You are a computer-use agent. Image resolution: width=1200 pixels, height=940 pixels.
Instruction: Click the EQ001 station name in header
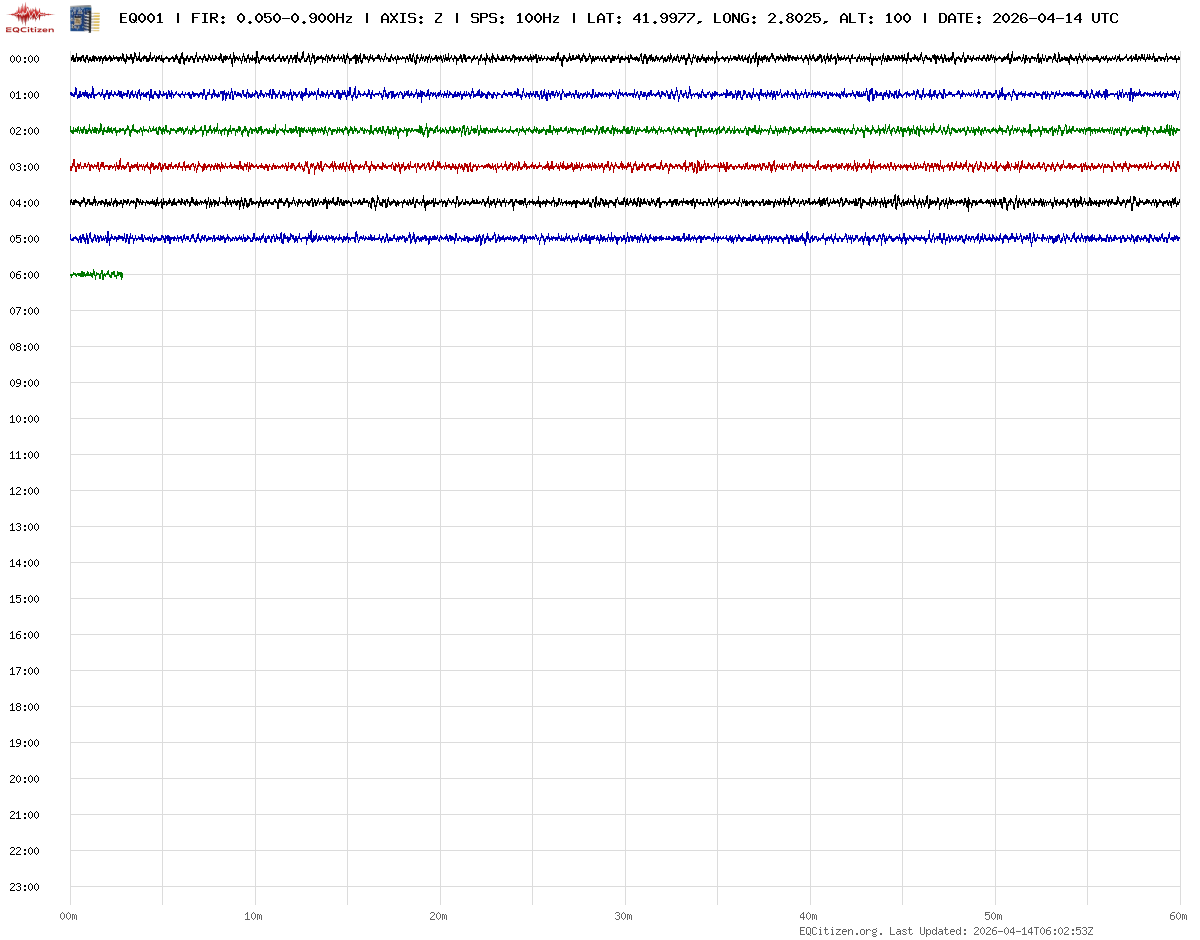tap(141, 18)
